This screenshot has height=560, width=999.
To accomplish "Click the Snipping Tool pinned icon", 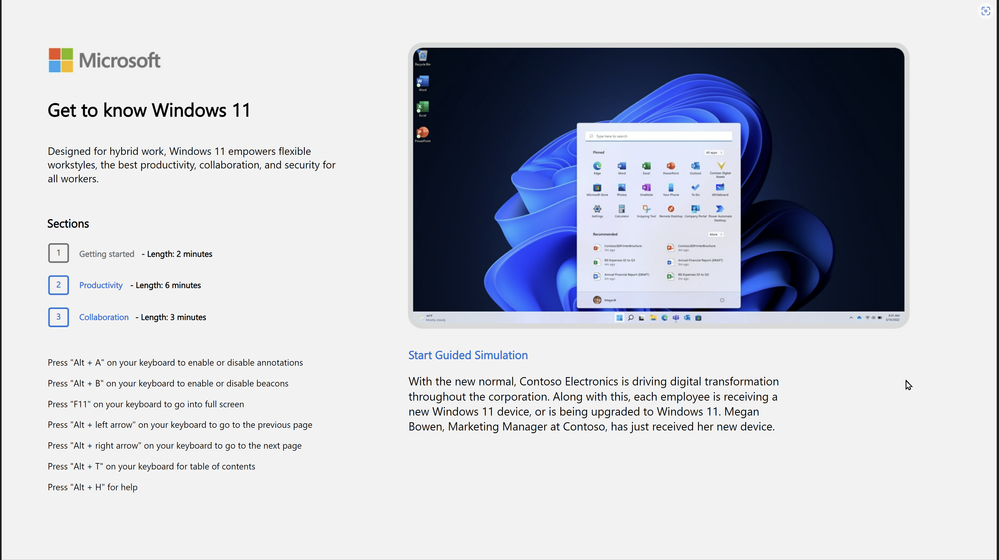I will coord(646,209).
